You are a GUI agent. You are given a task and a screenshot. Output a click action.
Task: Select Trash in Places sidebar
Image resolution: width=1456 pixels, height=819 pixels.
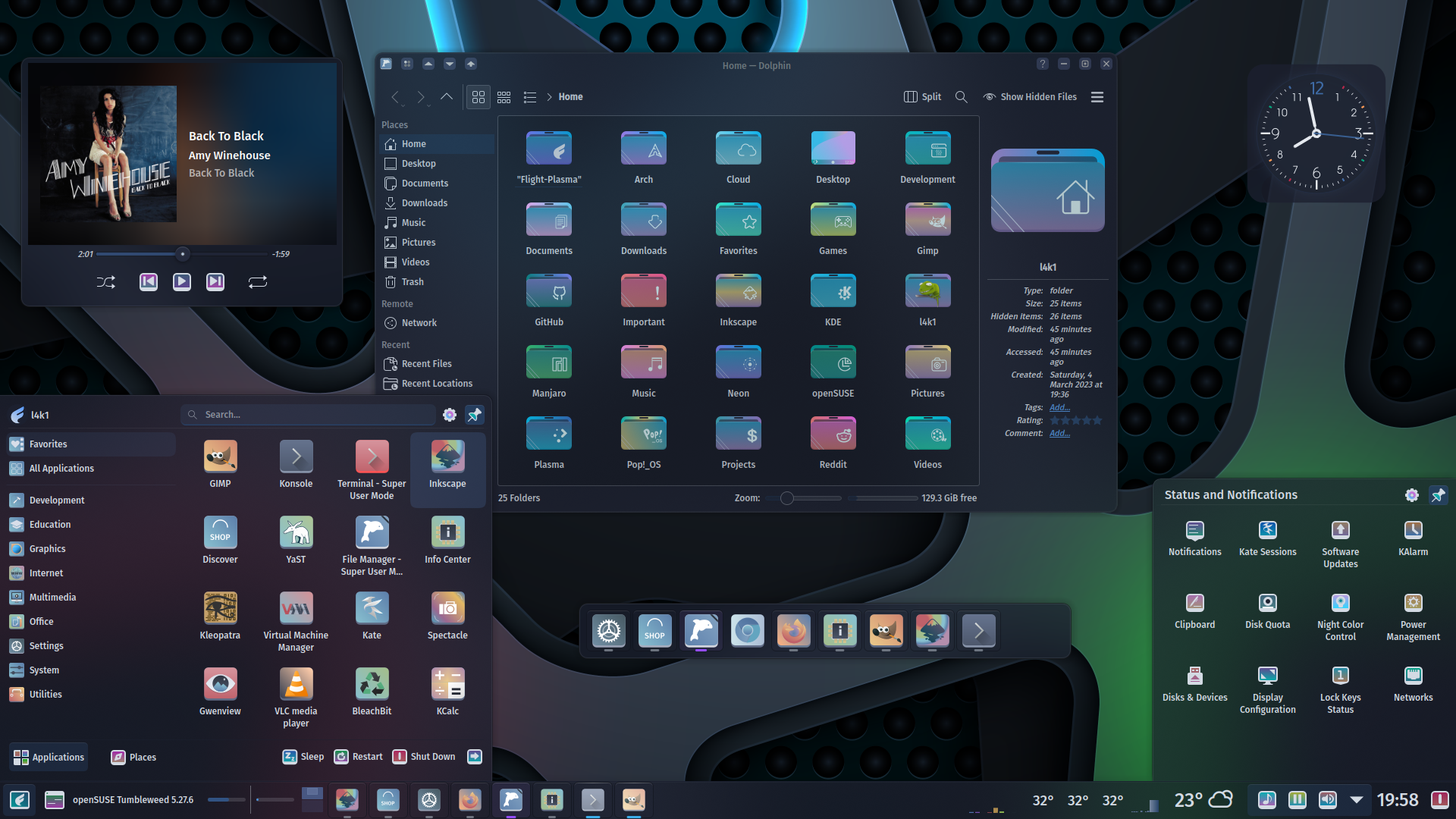pos(436,282)
